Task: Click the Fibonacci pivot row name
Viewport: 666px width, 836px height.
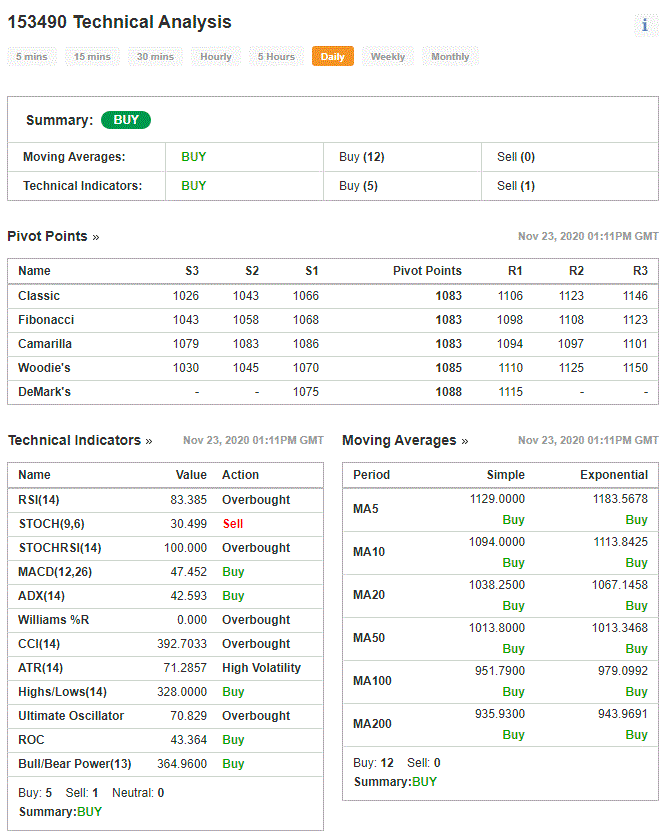Action: tap(46, 320)
